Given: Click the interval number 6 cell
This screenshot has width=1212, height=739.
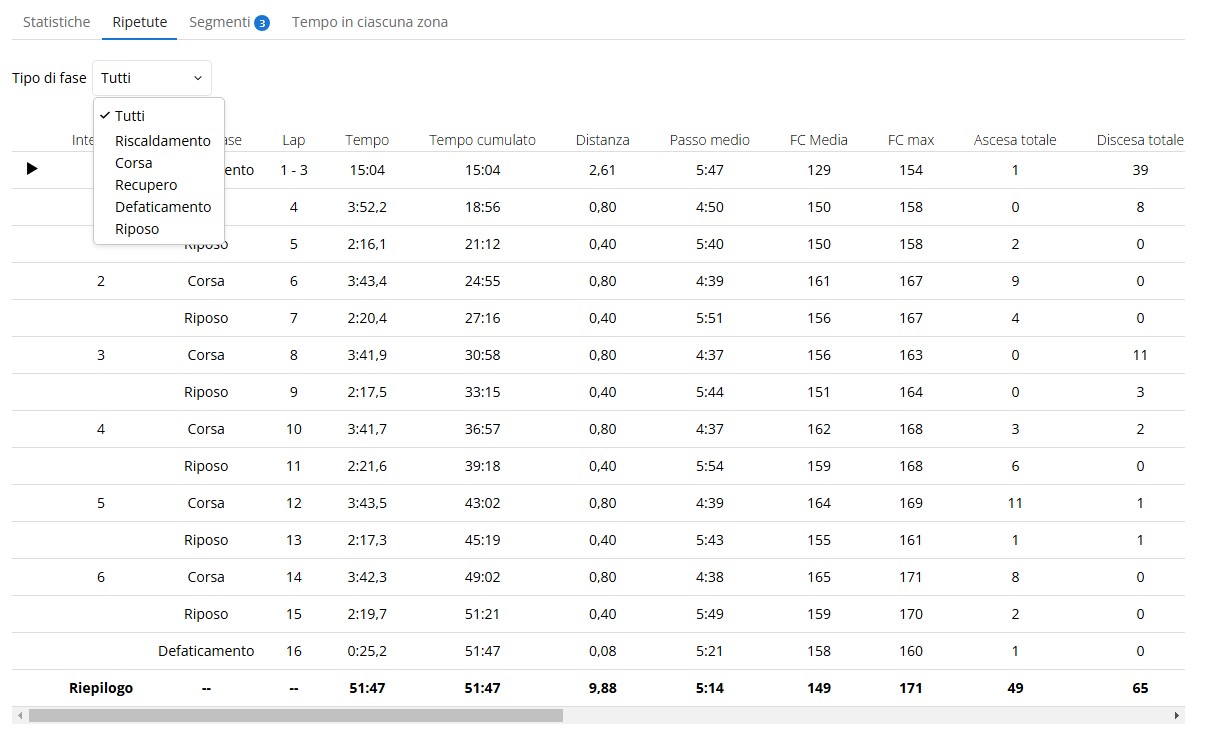Looking at the screenshot, I should pyautogui.click(x=101, y=577).
